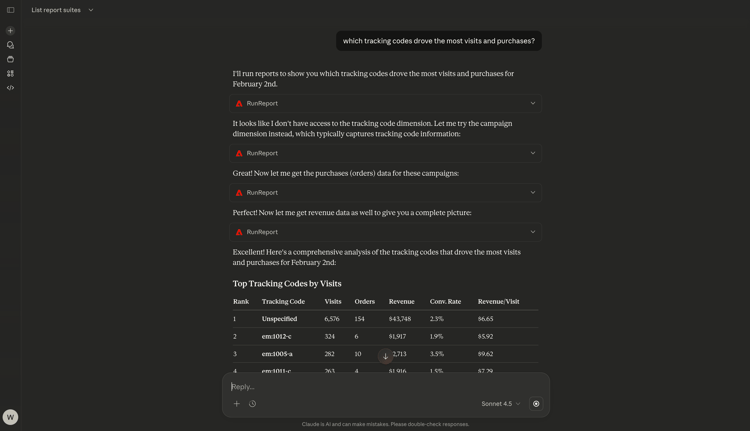Start a new chat with plus icon
The image size is (750, 431).
click(x=10, y=31)
